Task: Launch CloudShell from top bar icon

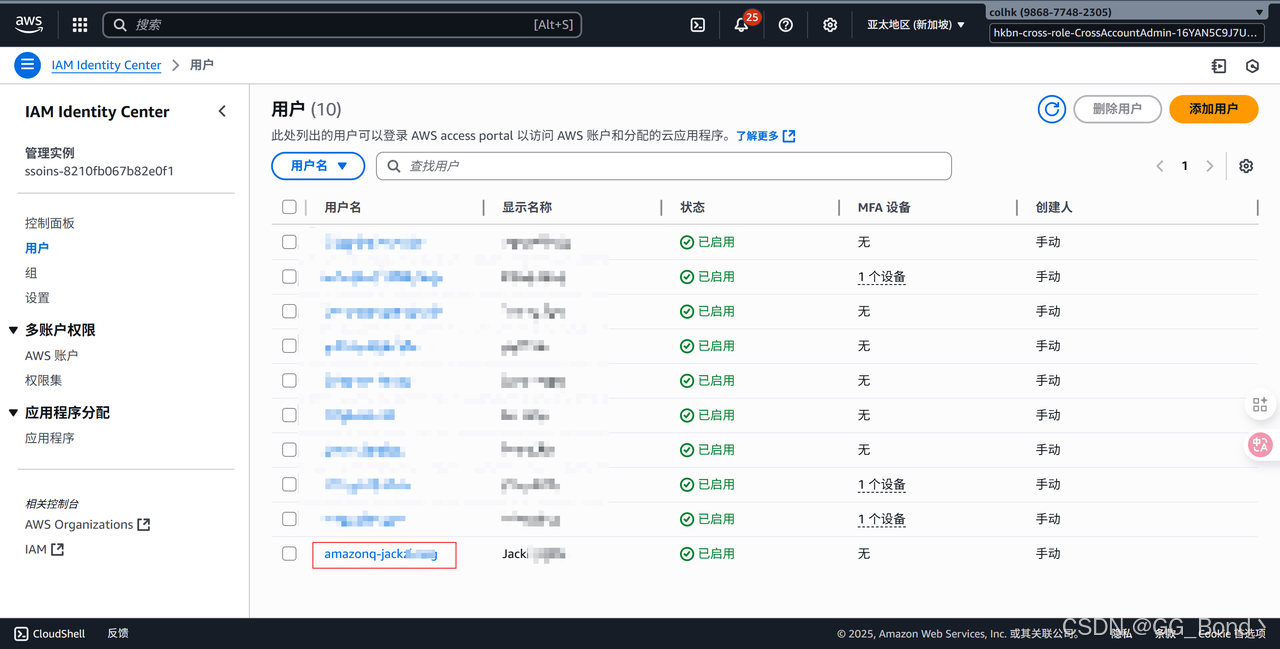Action: pyautogui.click(x=698, y=25)
